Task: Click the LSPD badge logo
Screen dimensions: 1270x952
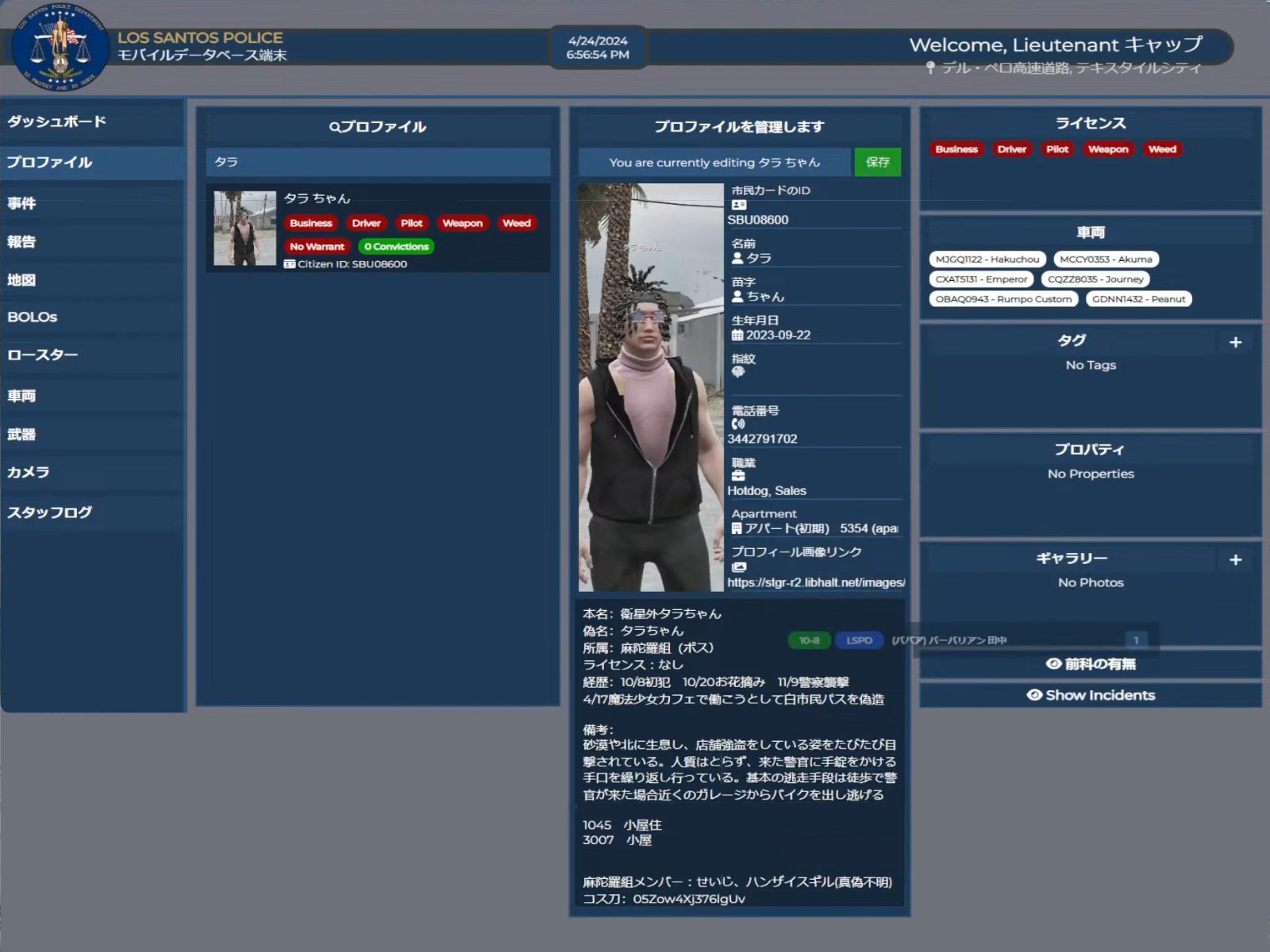Action: (60, 48)
